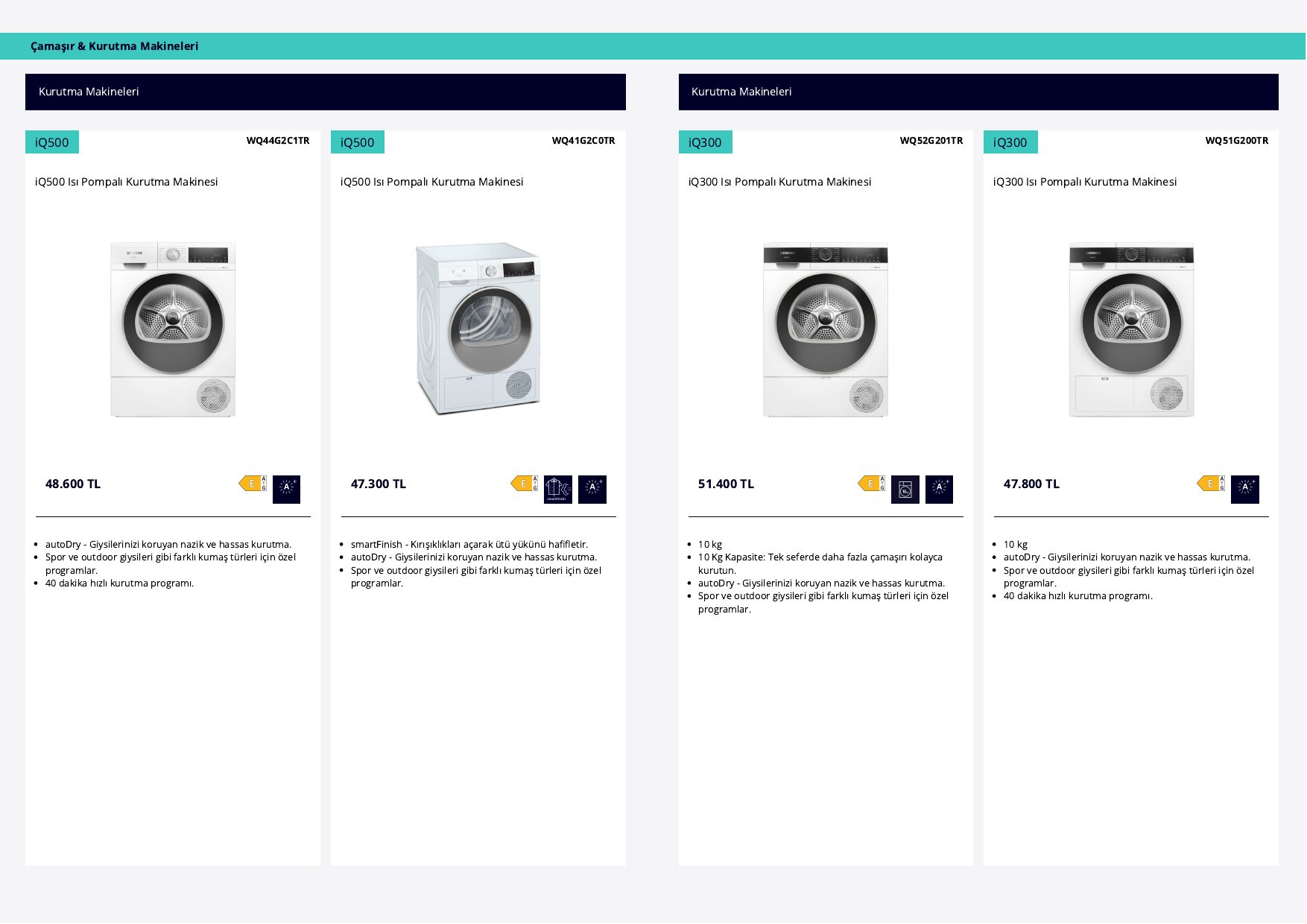This screenshot has height=924, width=1307.
Task: Click the iQ300 badge on the WQ51G200TR card
Action: (x=1010, y=142)
